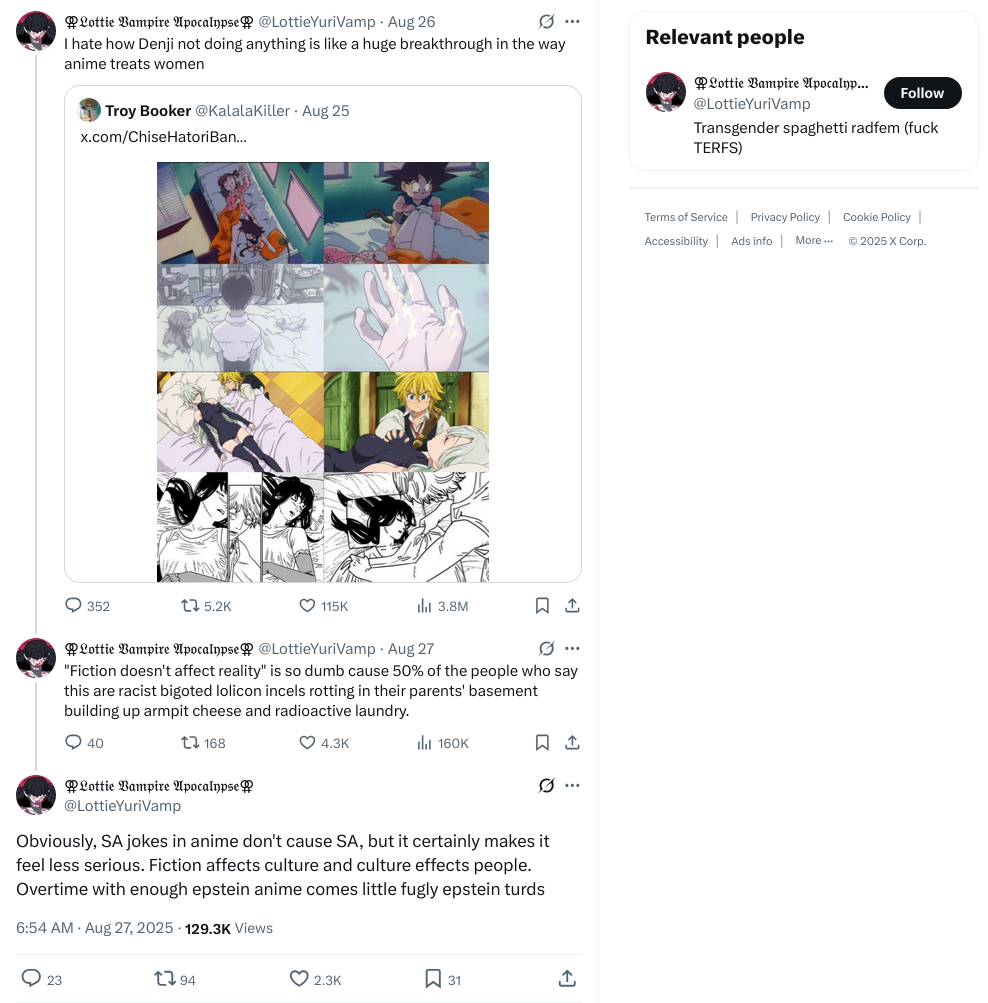
Task: Reply to the Denji tweet with 352 comments
Action: 88,606
